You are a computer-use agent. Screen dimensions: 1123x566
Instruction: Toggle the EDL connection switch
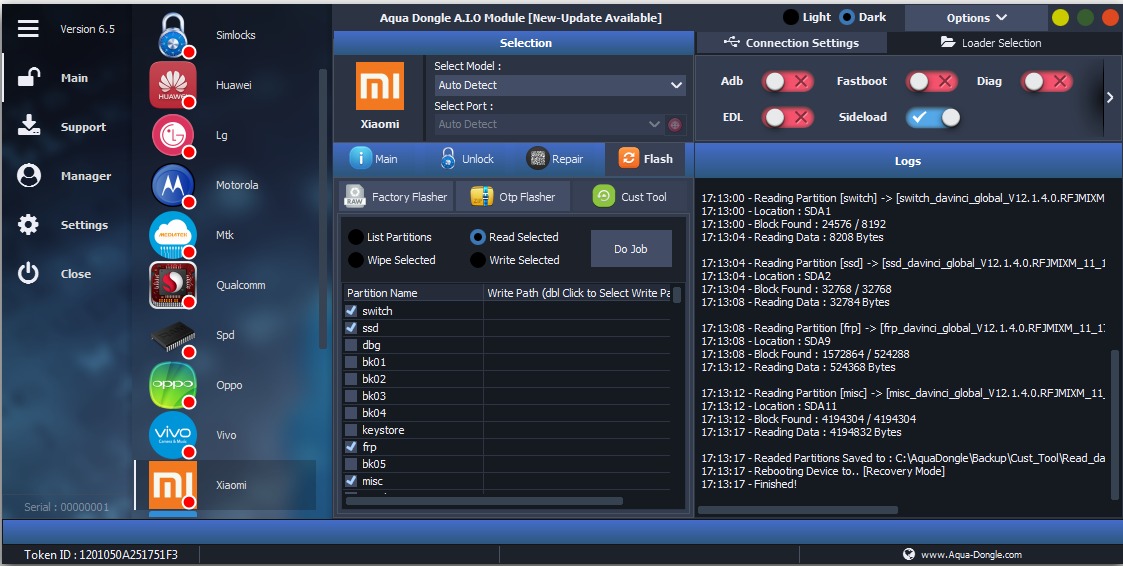point(787,117)
